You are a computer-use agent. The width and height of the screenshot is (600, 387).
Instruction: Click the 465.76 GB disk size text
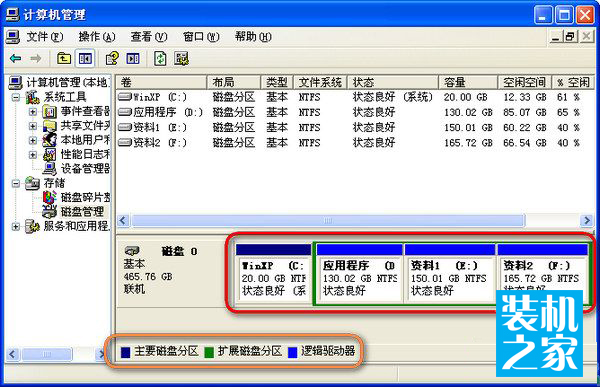pyautogui.click(x=148, y=276)
